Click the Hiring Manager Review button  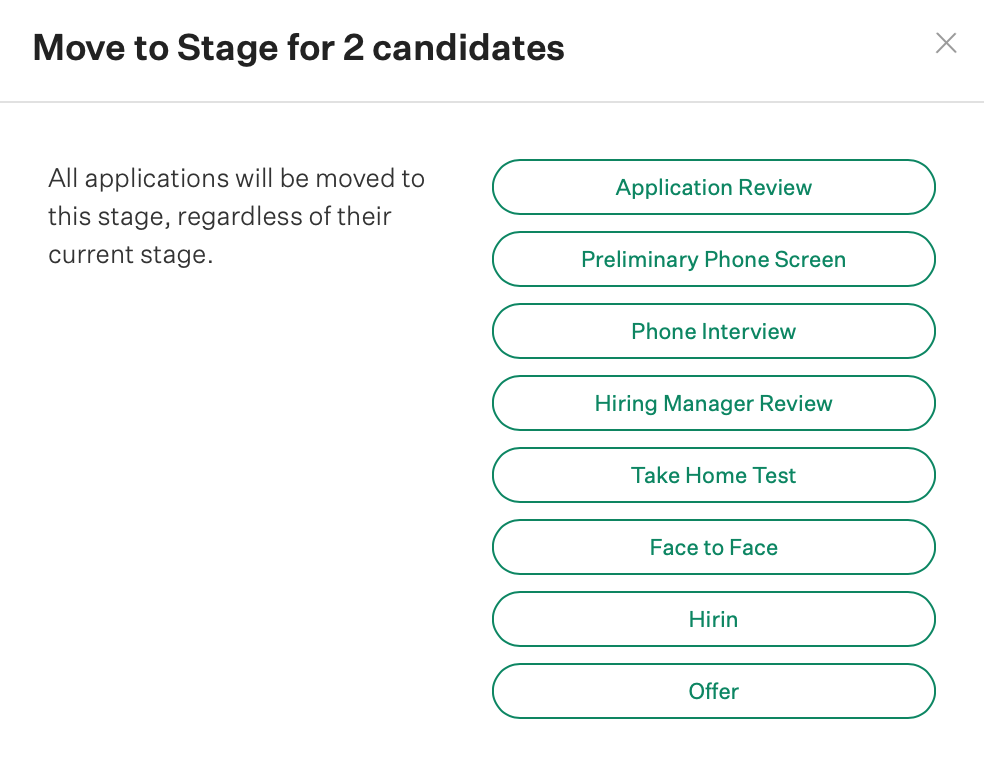tap(713, 403)
